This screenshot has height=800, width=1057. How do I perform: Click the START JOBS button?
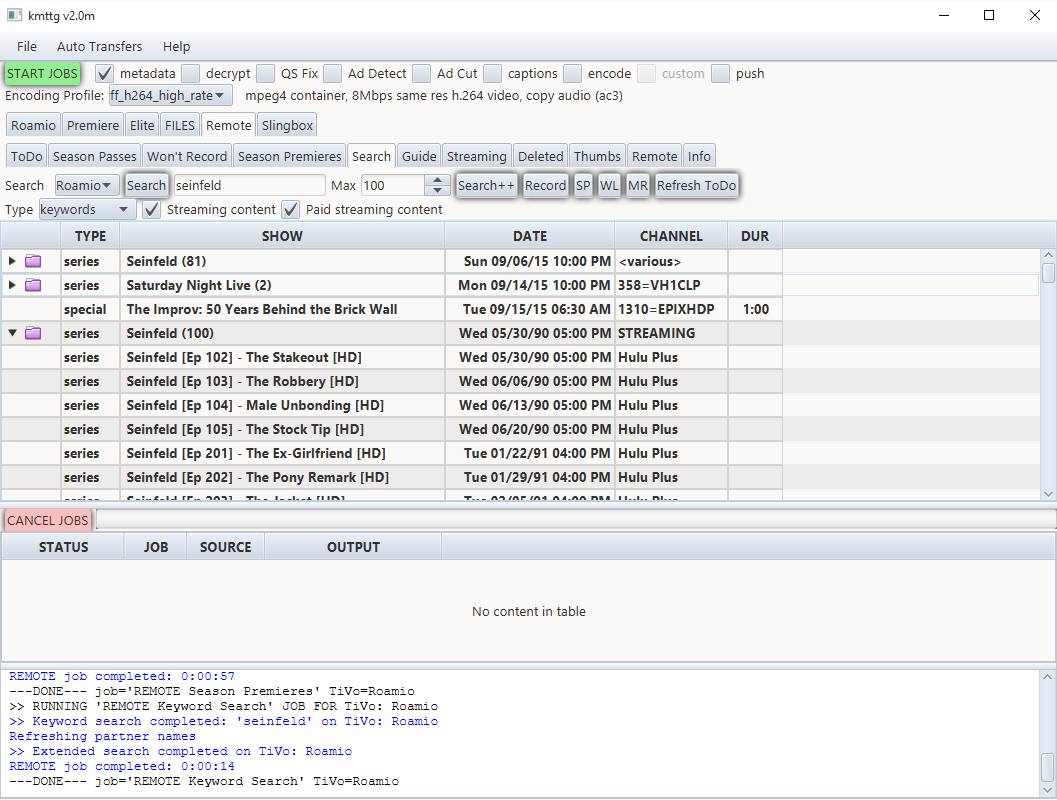(42, 73)
